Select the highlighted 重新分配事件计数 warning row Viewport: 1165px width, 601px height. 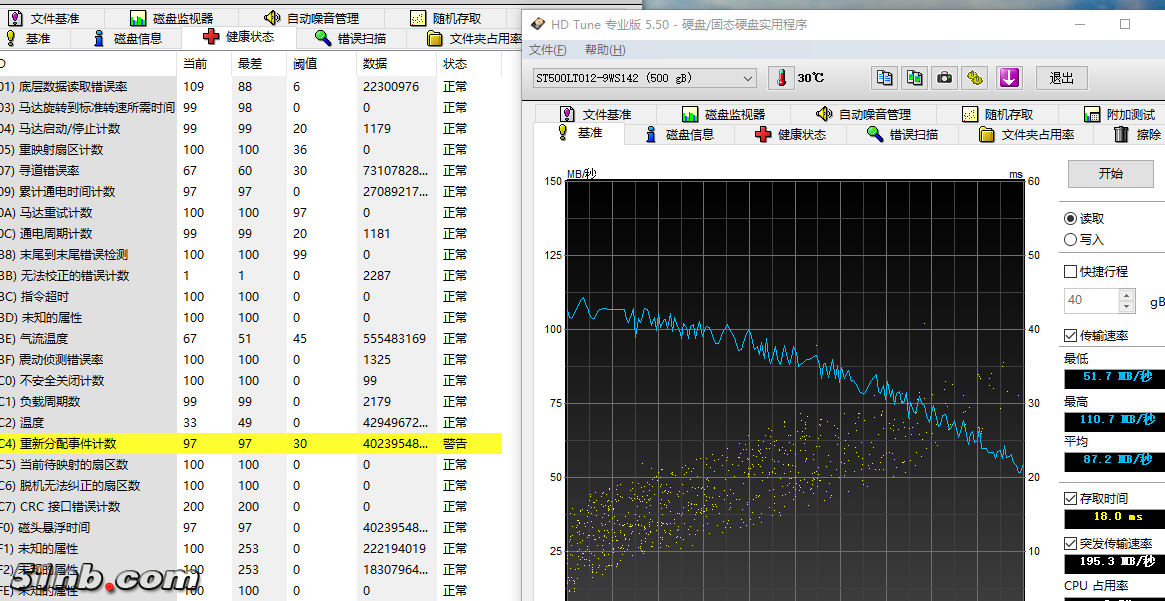click(250, 443)
